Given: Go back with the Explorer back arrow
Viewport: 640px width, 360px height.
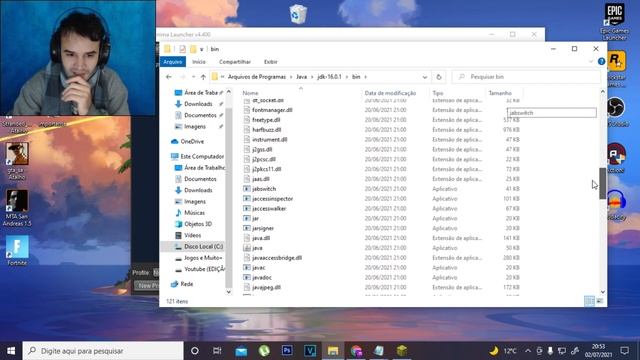Looking at the screenshot, I should 169,77.
